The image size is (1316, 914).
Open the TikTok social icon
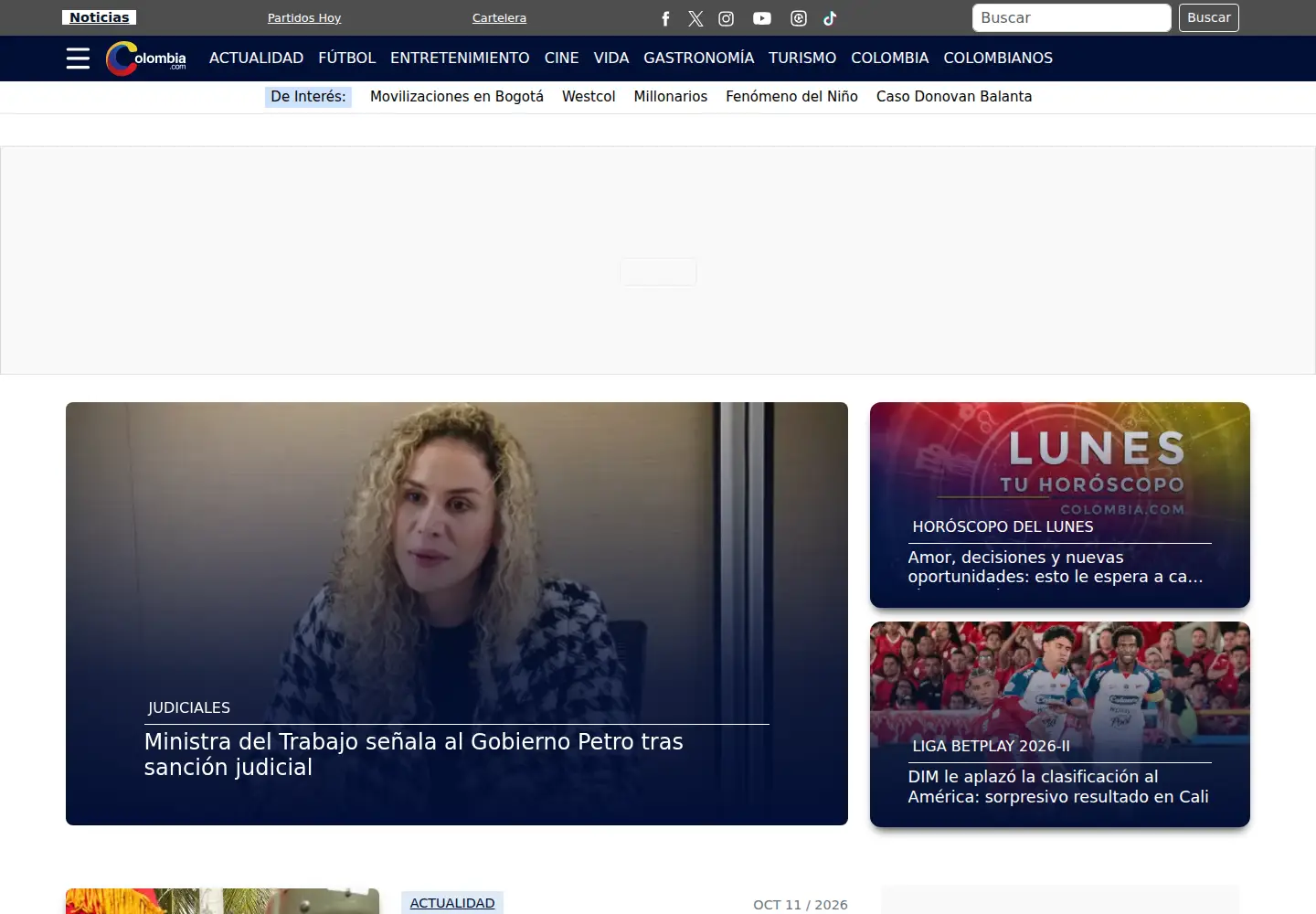coord(830,18)
